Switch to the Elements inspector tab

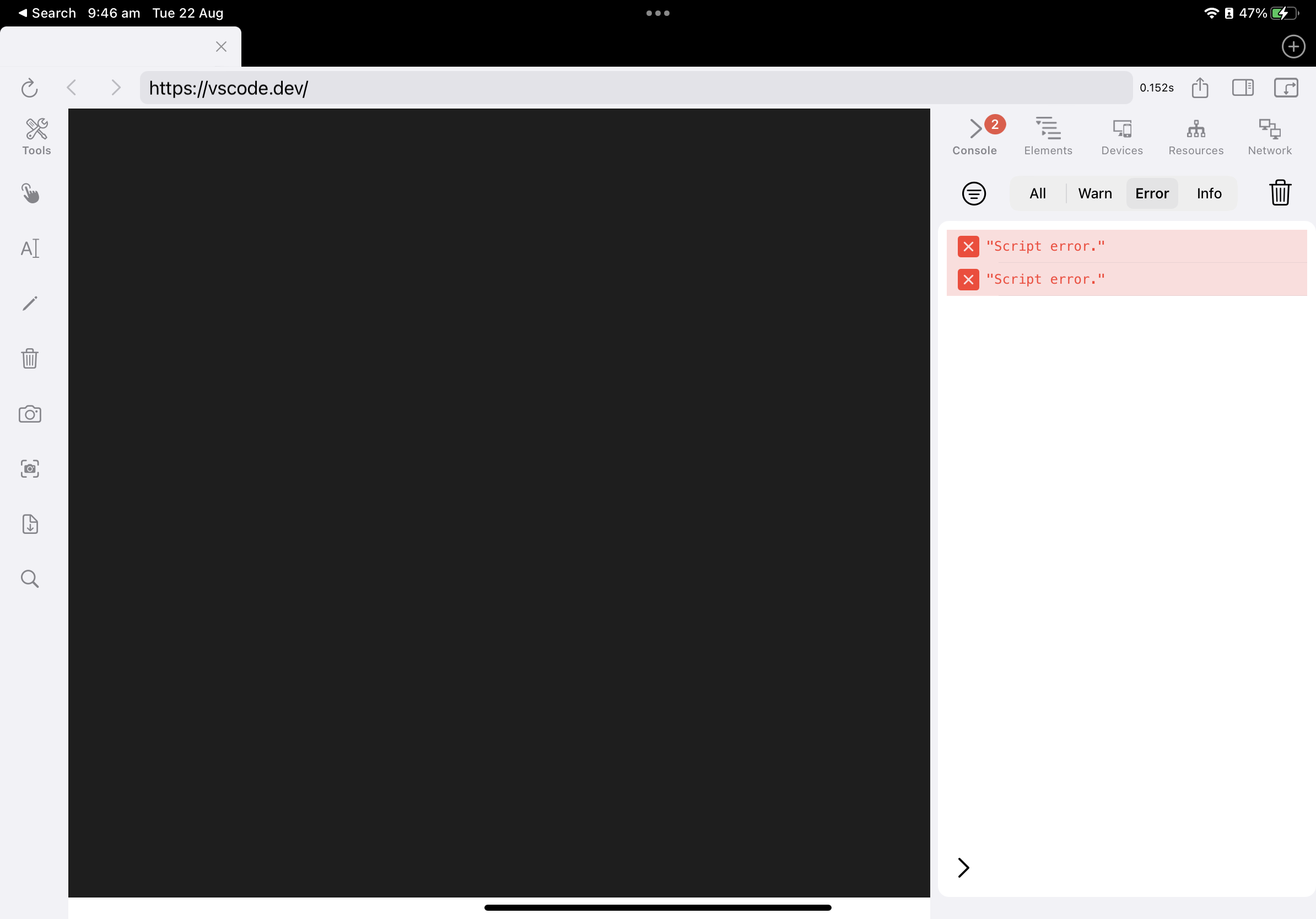(1048, 136)
